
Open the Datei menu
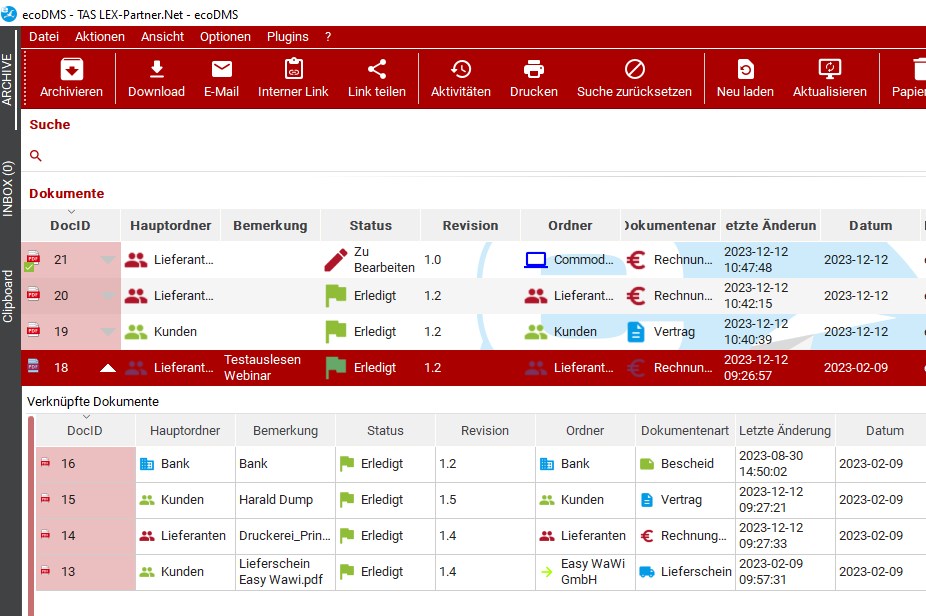click(44, 37)
